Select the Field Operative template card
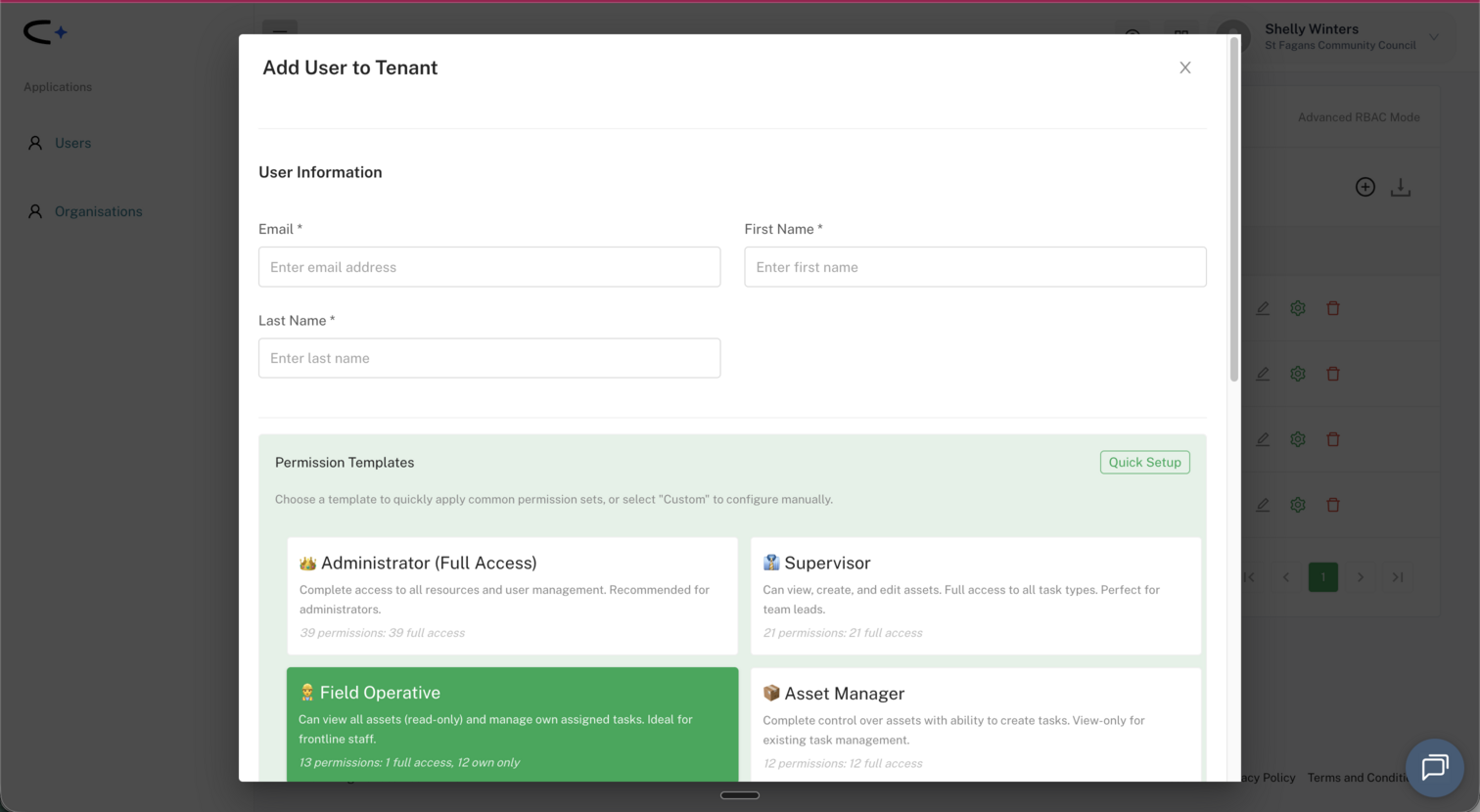 (x=512, y=725)
